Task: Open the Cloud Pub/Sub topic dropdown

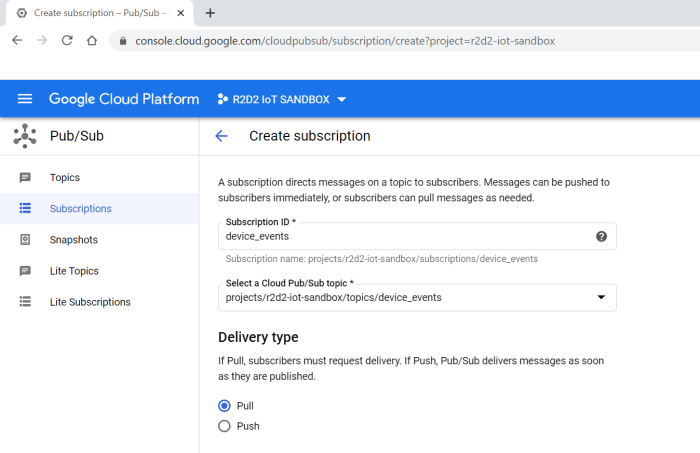Action: [417, 298]
